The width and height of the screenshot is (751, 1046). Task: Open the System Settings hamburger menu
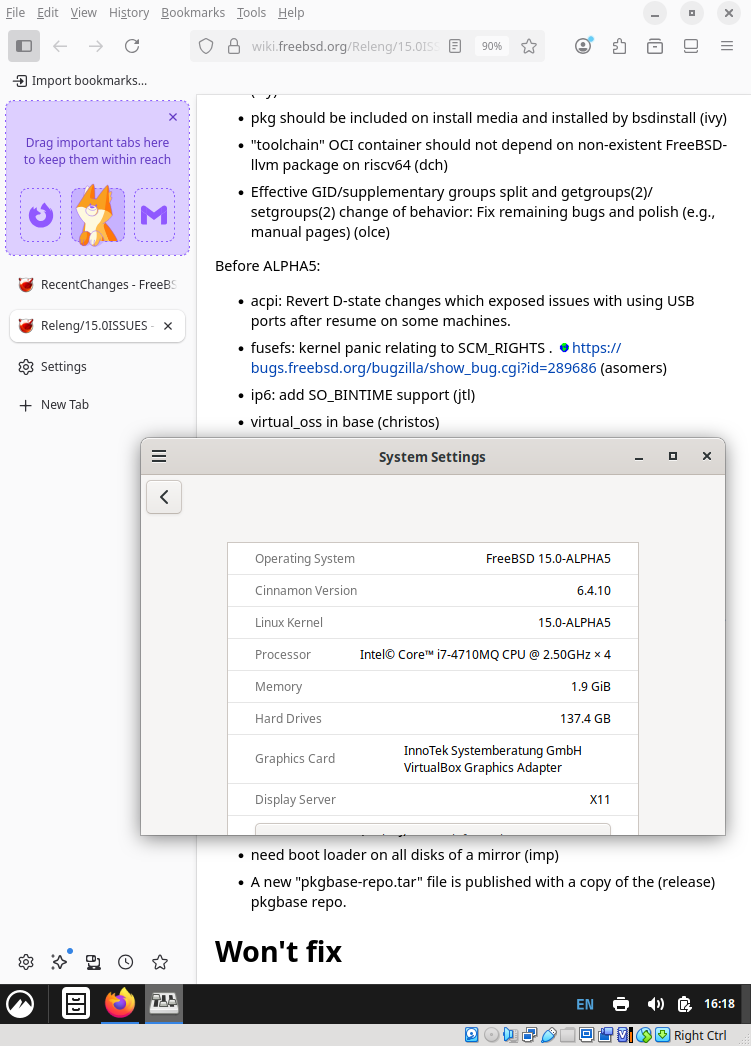159,456
